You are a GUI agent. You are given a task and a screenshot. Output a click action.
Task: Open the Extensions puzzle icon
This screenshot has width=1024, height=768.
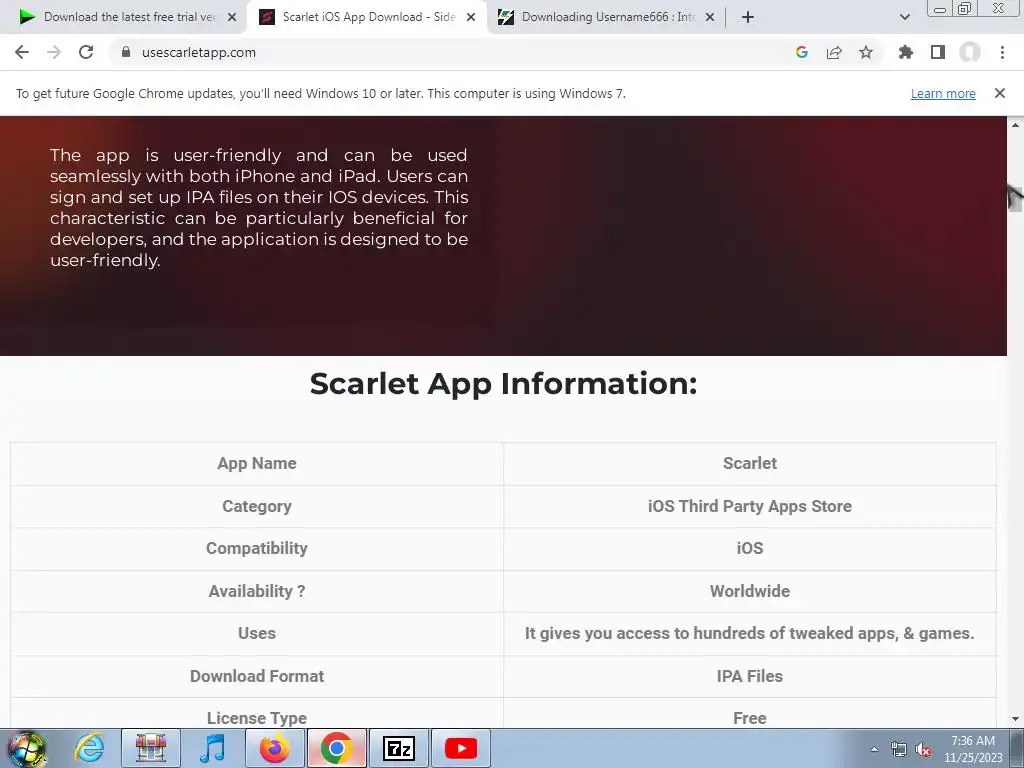click(x=905, y=52)
